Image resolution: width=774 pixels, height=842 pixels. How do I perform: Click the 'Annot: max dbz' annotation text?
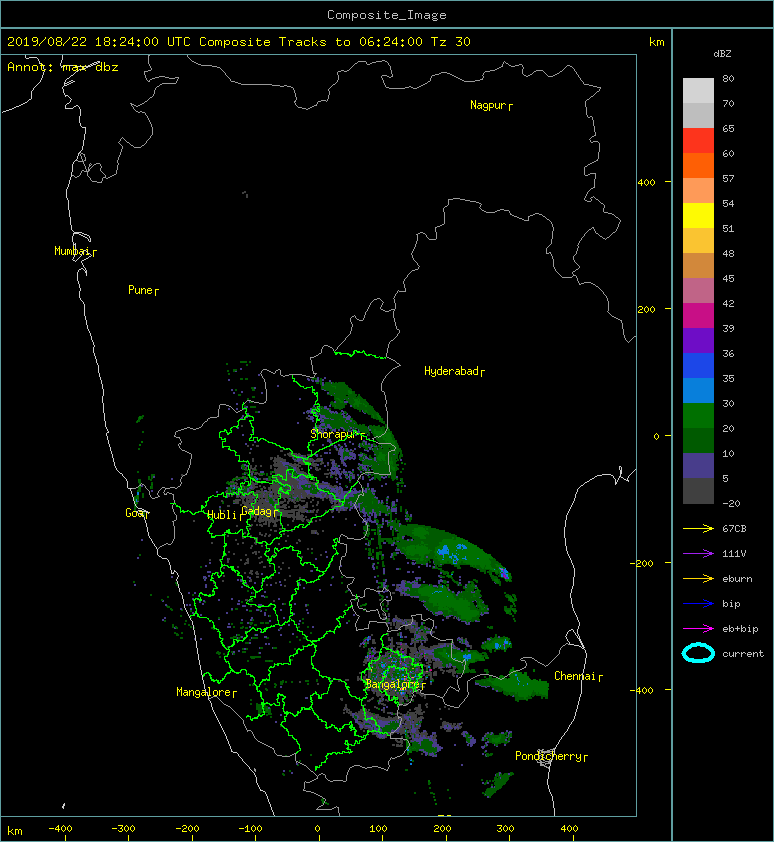click(x=63, y=67)
